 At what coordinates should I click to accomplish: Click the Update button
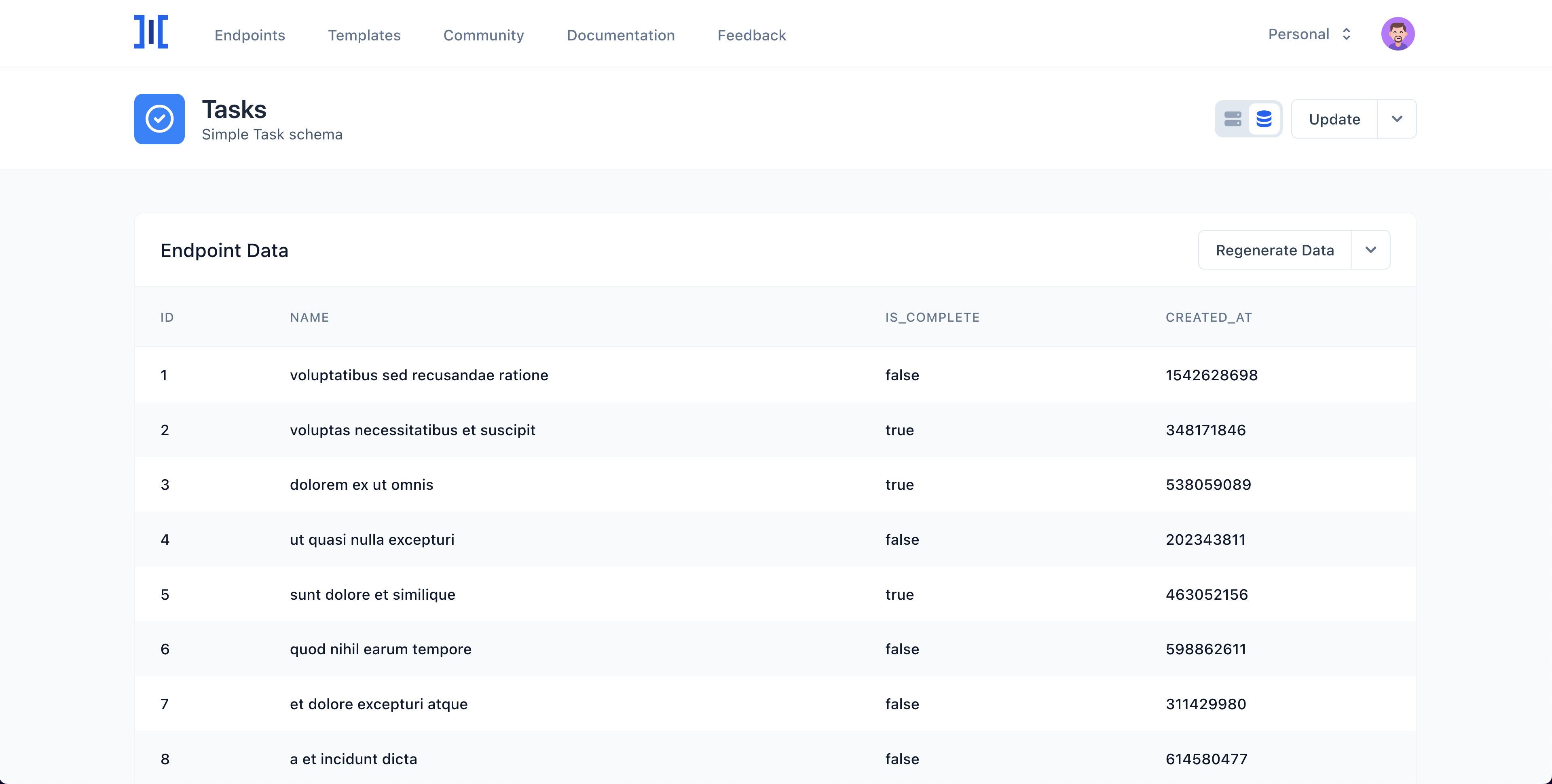point(1334,119)
